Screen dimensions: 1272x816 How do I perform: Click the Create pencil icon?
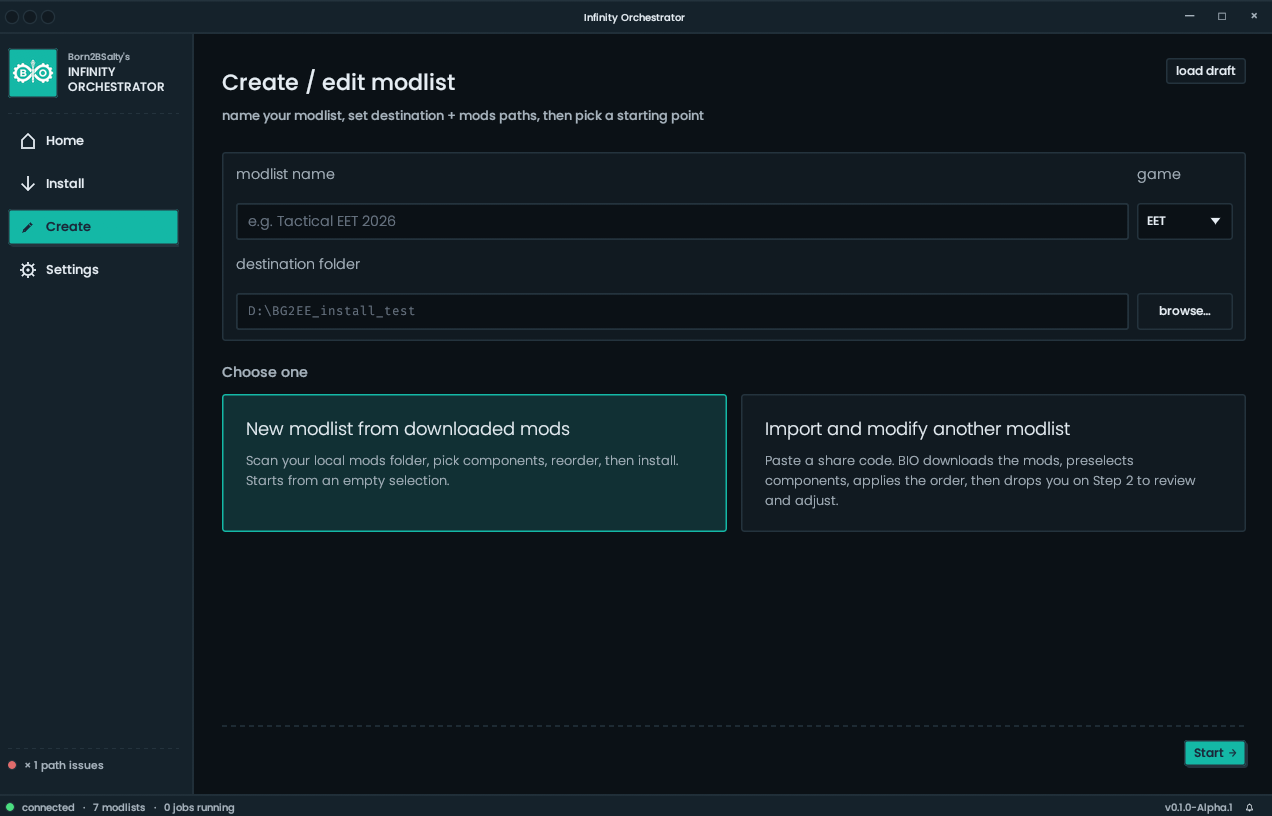tap(28, 227)
